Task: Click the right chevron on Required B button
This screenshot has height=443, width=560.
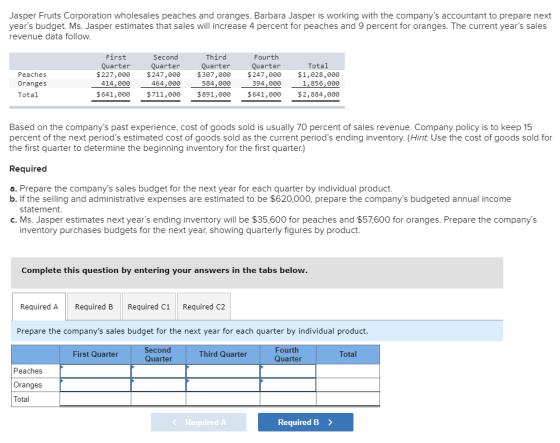Action: tap(330, 422)
